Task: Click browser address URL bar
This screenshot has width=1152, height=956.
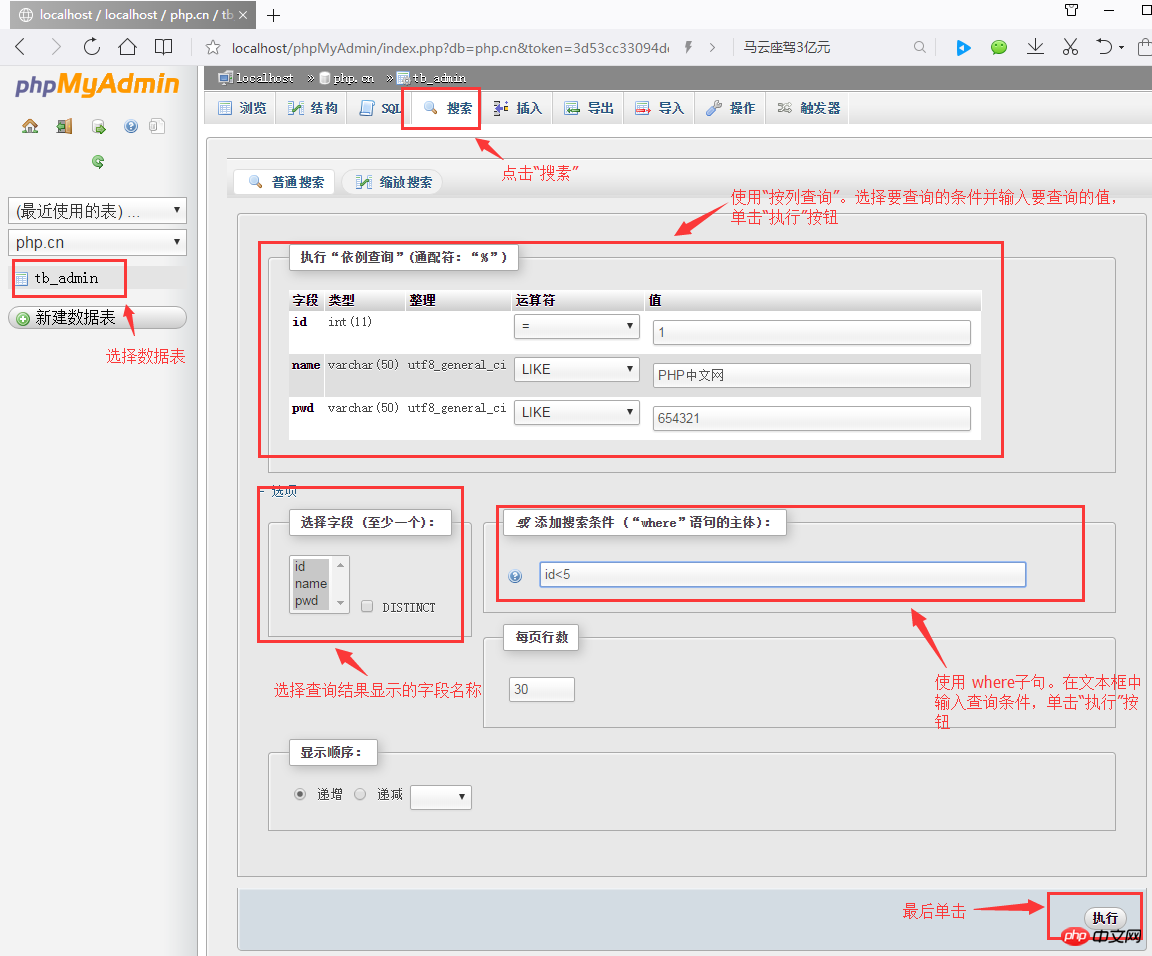Action: pyautogui.click(x=450, y=48)
